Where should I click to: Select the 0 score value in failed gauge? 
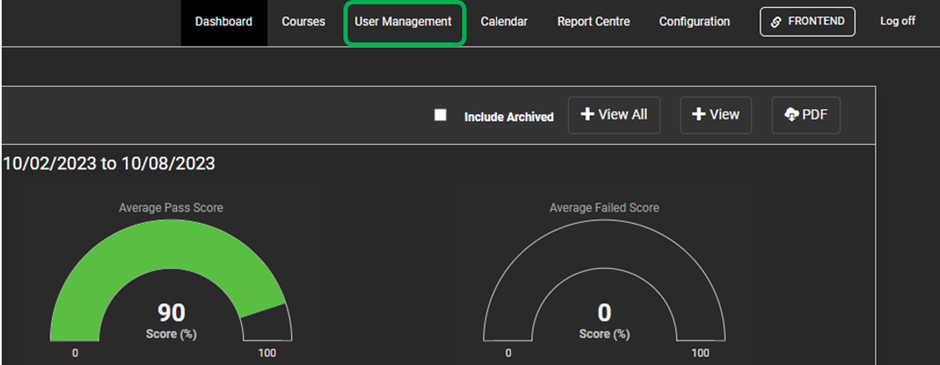point(604,313)
